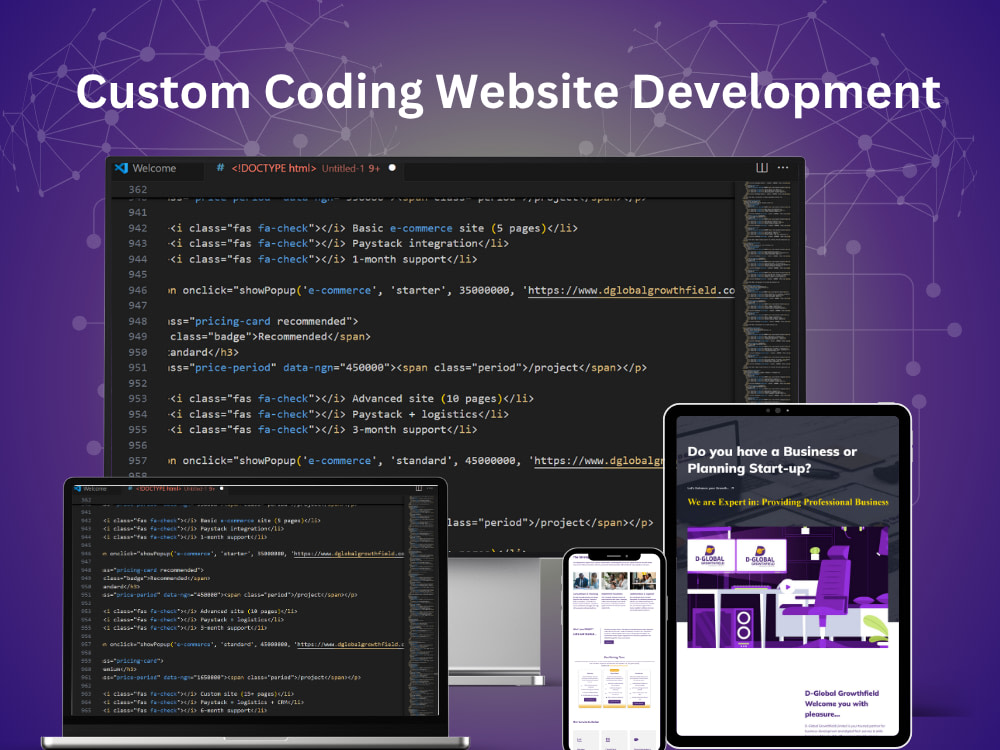This screenshot has width=1000, height=750.
Task: Click the yellow badge above the phone's middle pricing card
Action: (615, 670)
